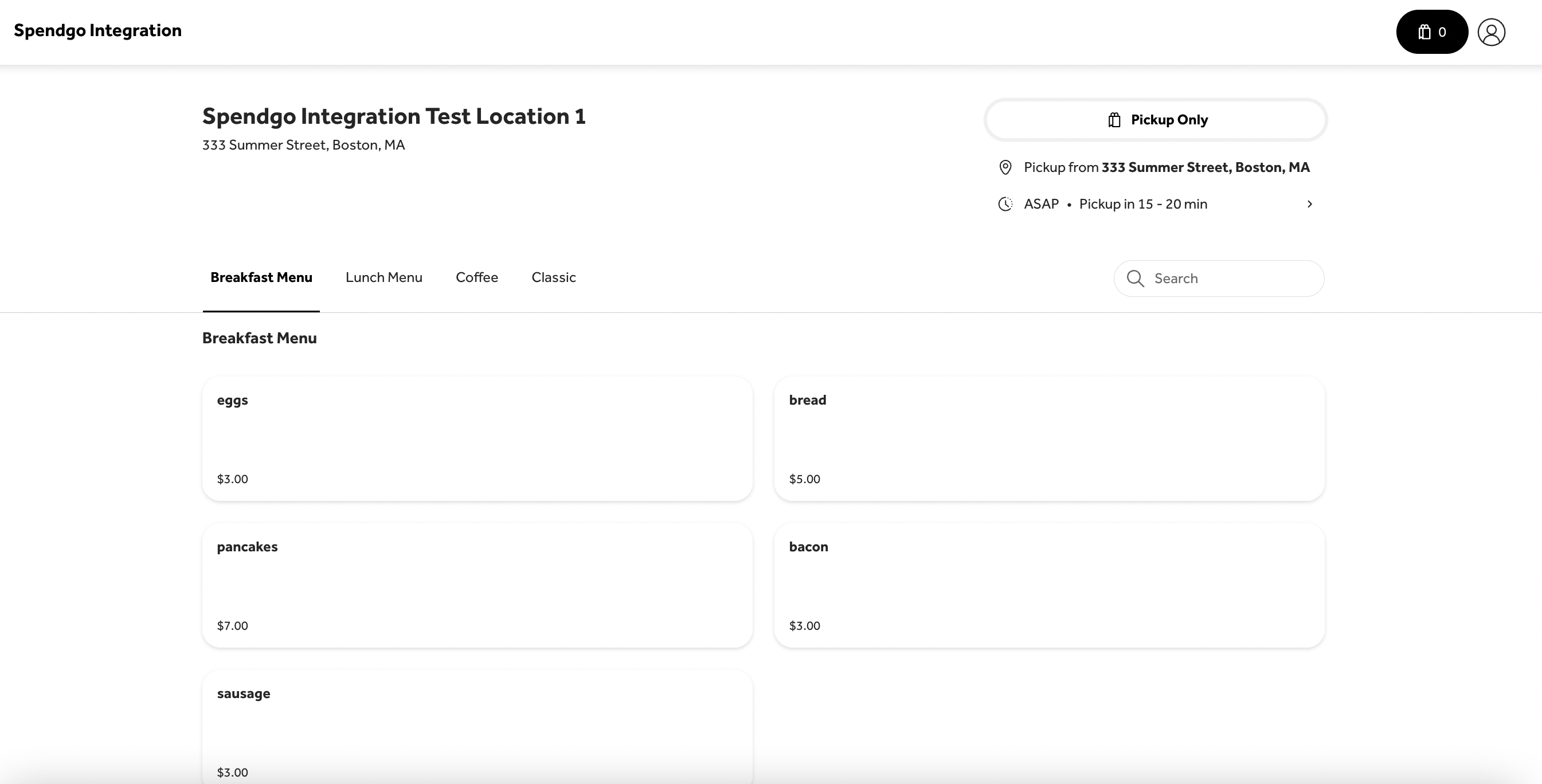Click the Spendgo Integration header logo
The height and width of the screenshot is (784, 1542).
[x=97, y=30]
